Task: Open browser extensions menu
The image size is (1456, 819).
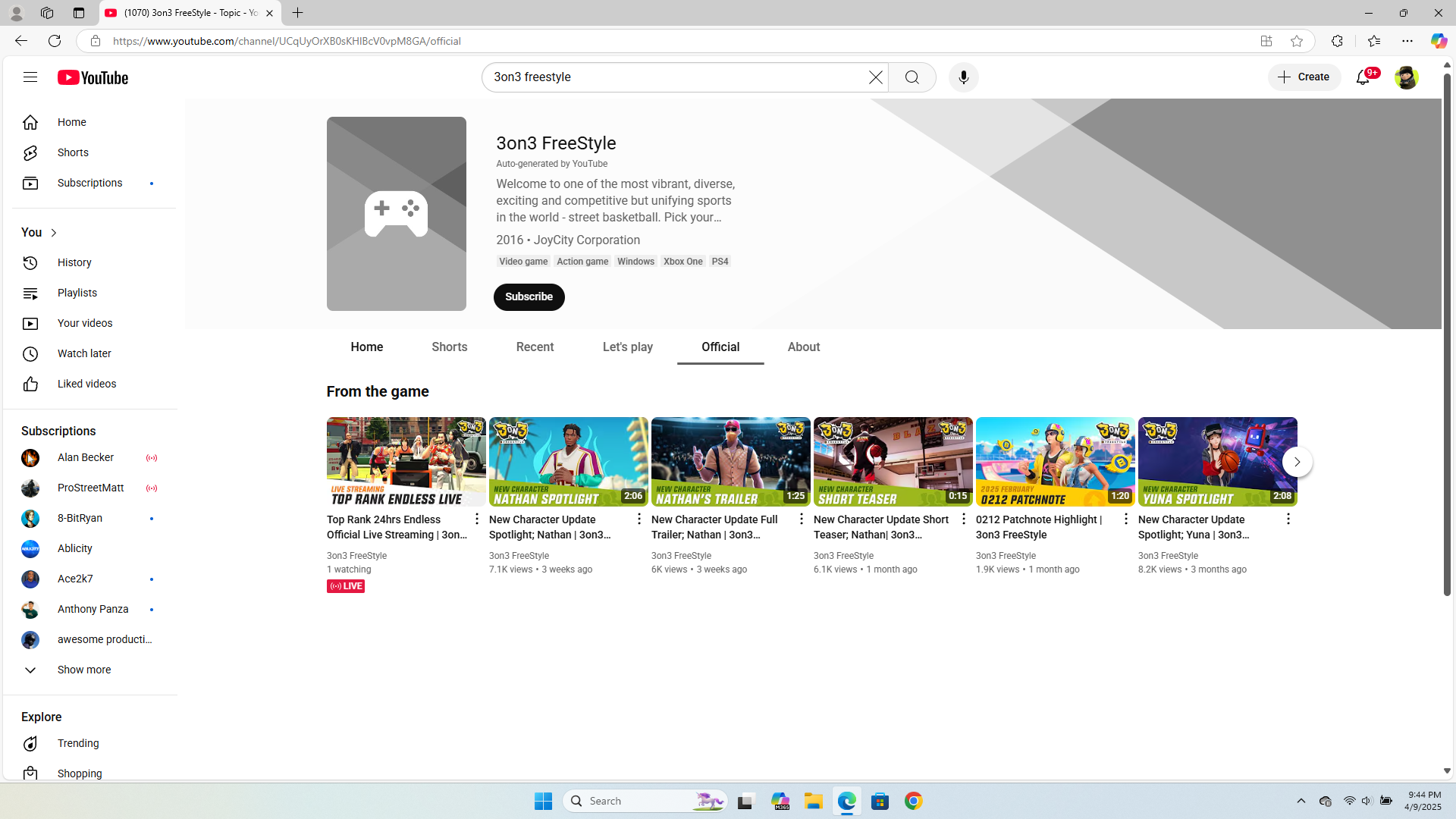Action: point(1337,41)
